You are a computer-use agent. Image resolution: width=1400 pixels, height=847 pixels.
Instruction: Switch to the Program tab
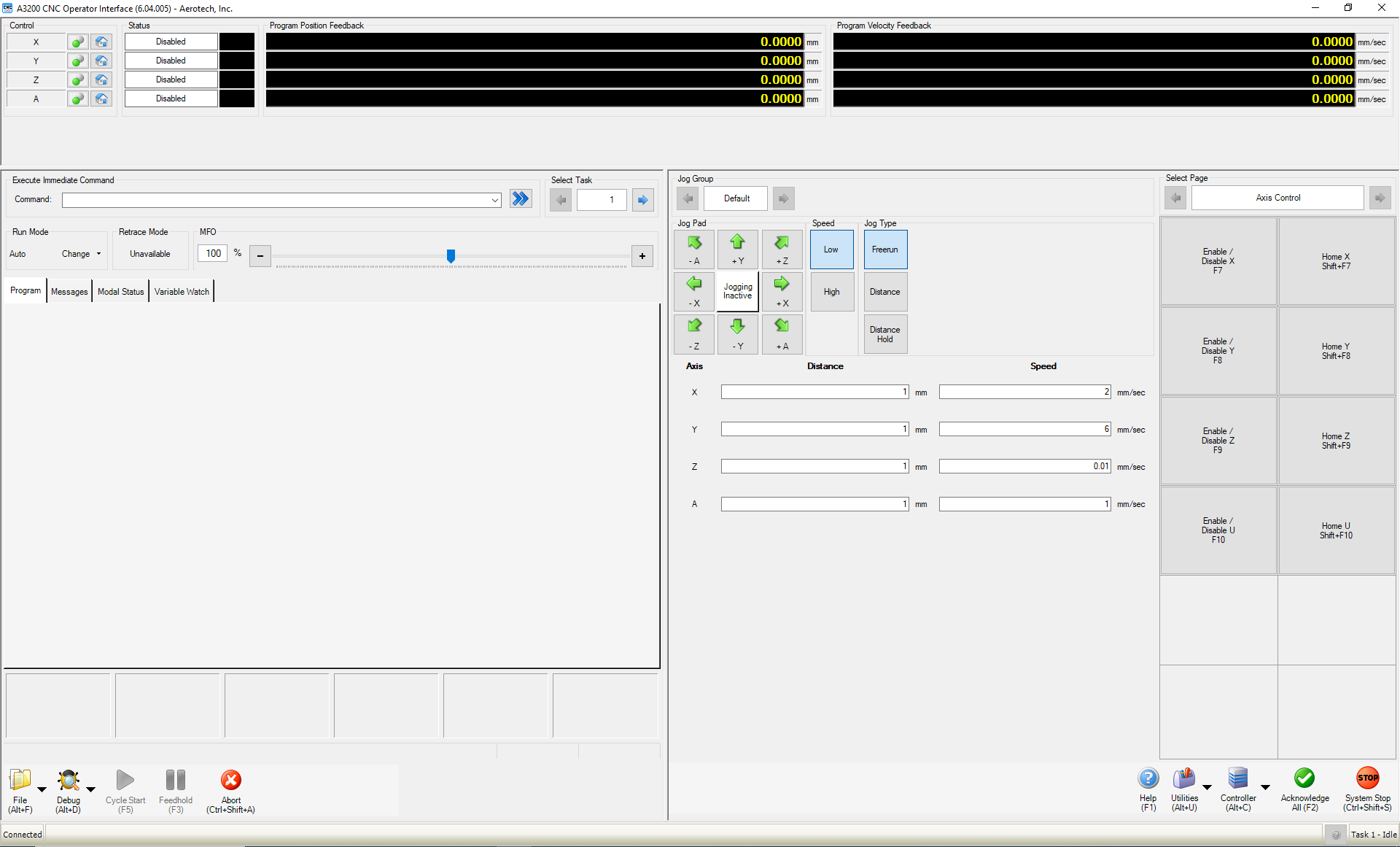tap(26, 290)
